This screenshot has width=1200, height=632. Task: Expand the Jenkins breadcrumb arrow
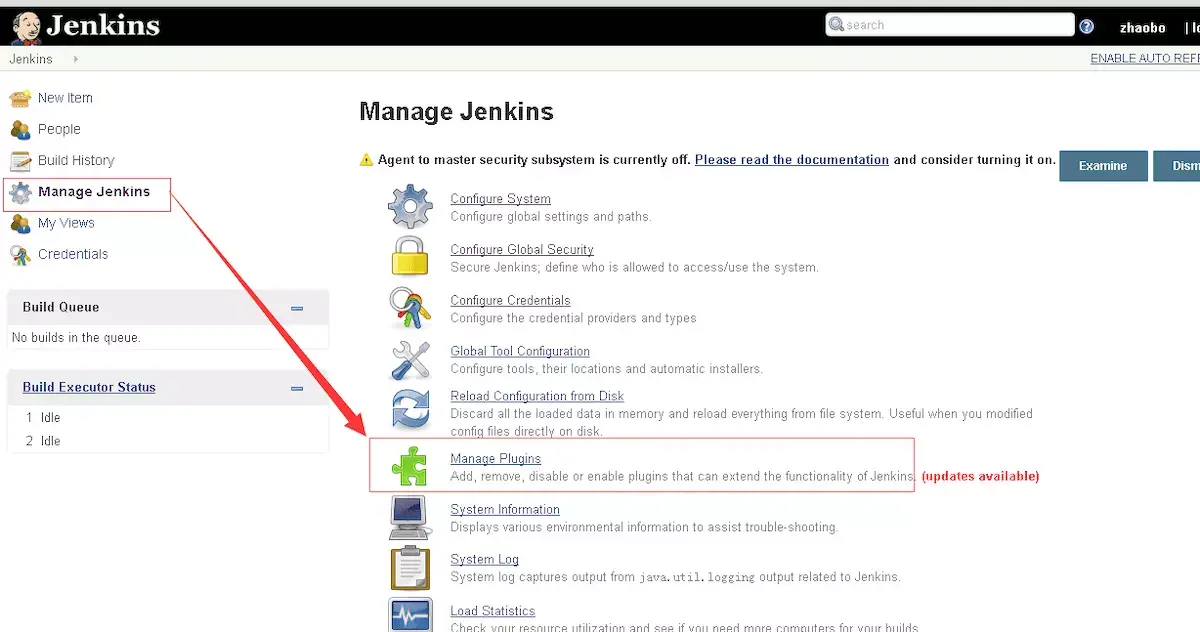[76, 59]
